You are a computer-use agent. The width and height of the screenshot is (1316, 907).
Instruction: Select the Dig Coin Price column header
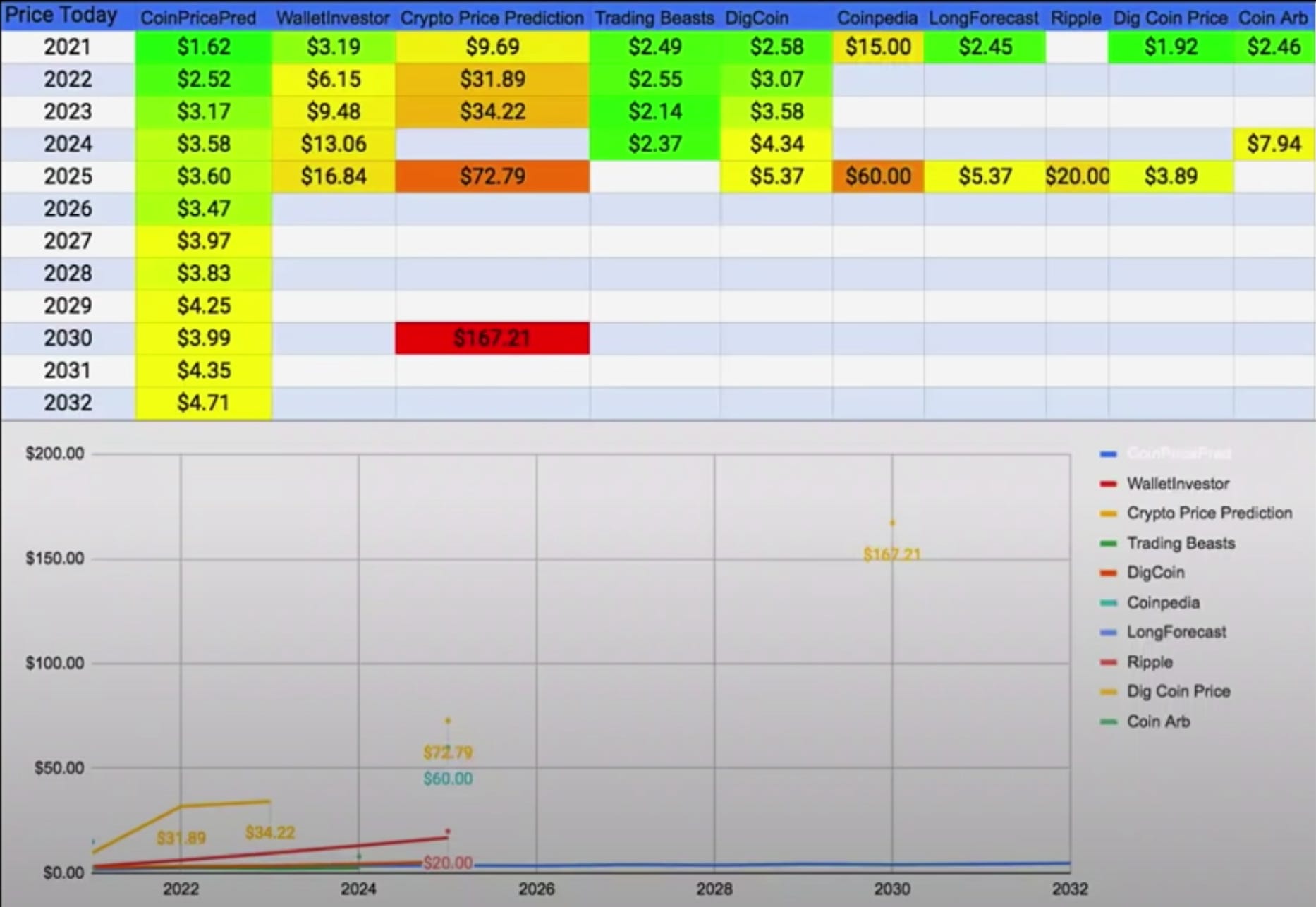1171,18
